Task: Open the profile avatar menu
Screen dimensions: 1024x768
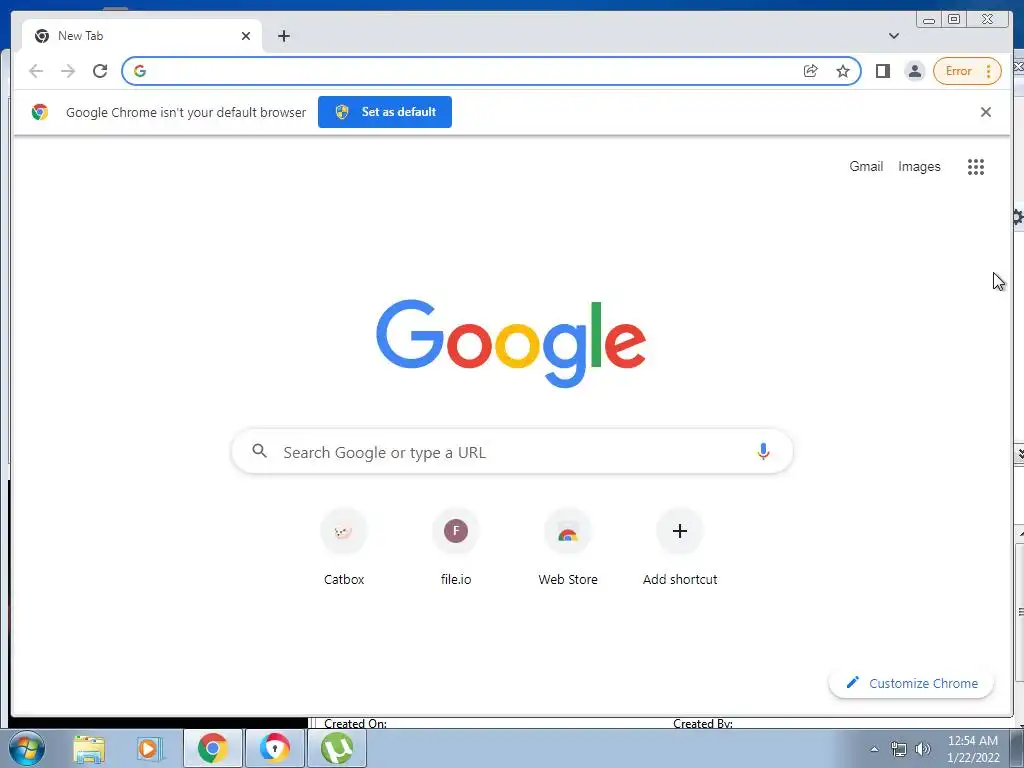Action: [x=915, y=71]
